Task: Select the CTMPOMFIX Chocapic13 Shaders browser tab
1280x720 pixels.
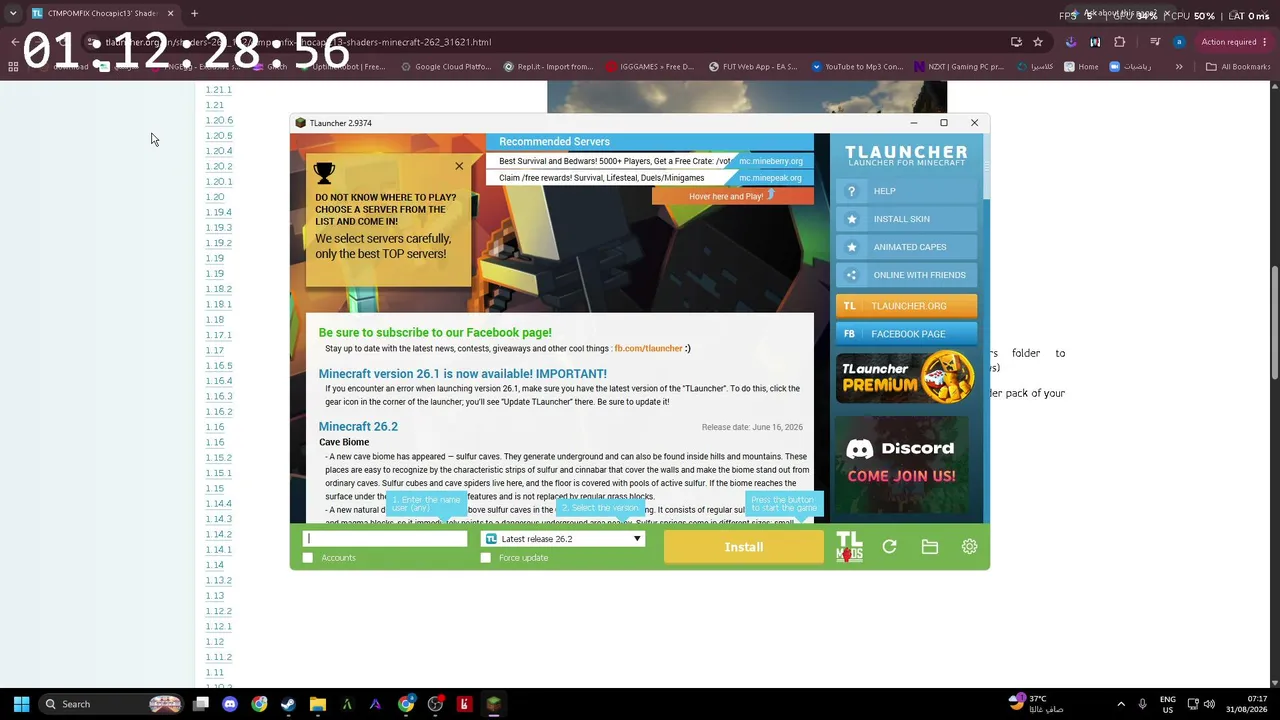Action: coord(102,13)
